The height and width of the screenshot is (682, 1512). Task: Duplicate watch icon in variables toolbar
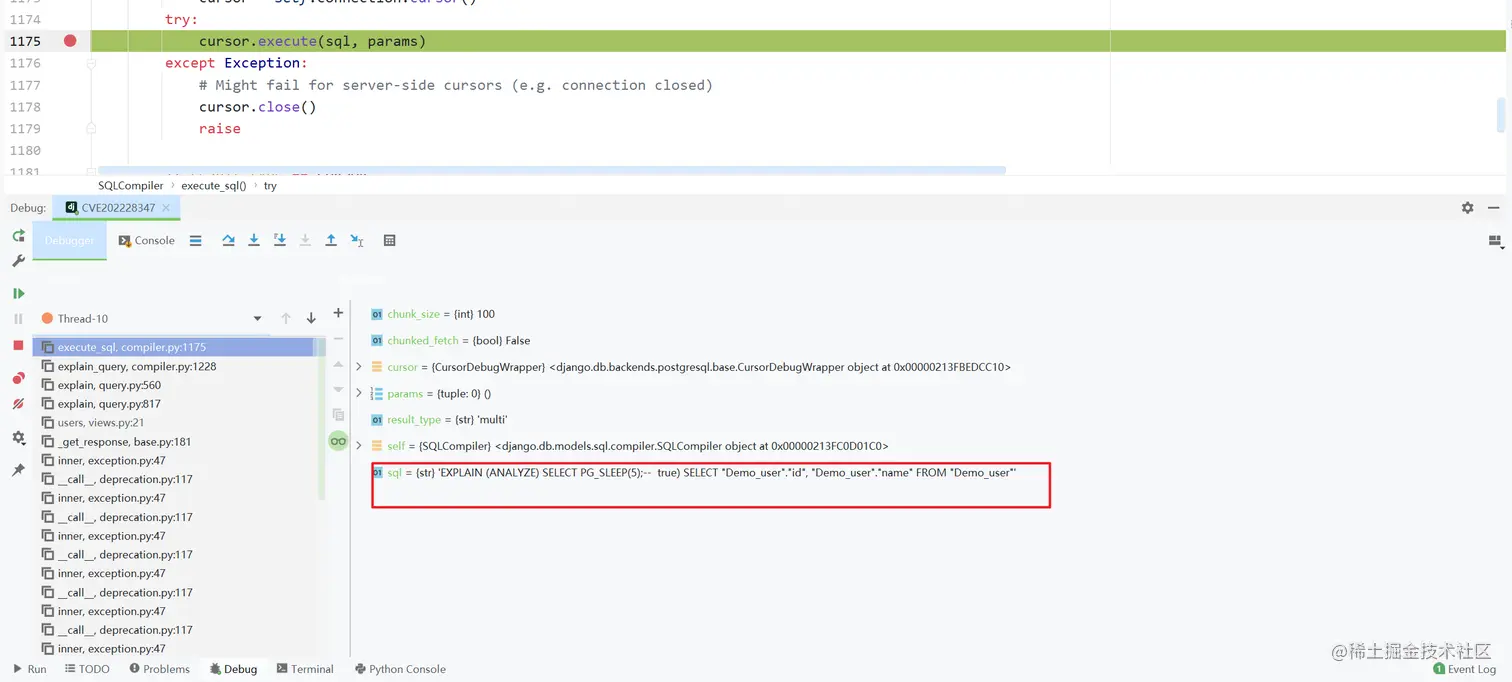pos(338,415)
